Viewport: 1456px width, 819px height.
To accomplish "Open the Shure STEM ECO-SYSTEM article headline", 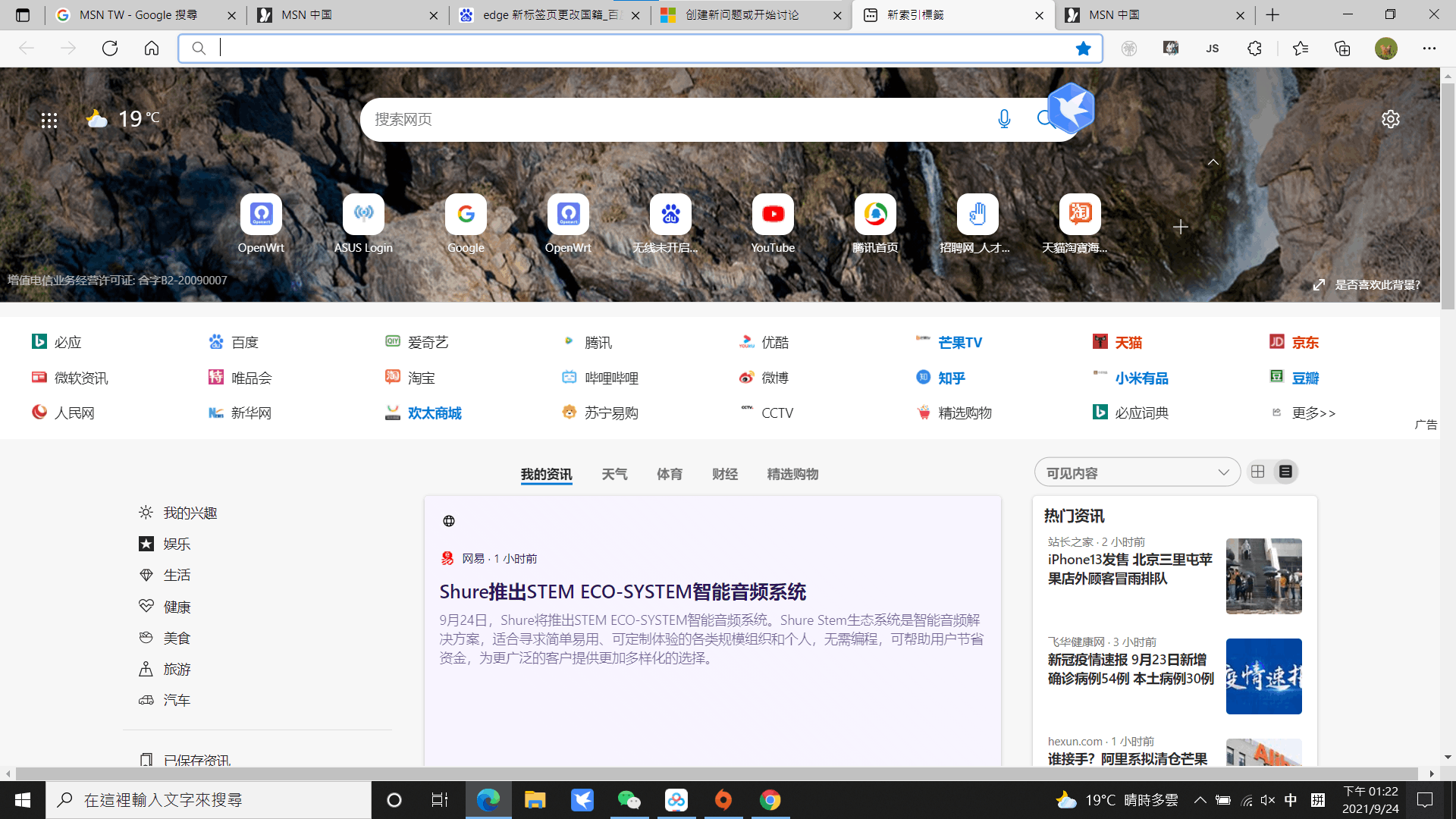I will coord(623,591).
